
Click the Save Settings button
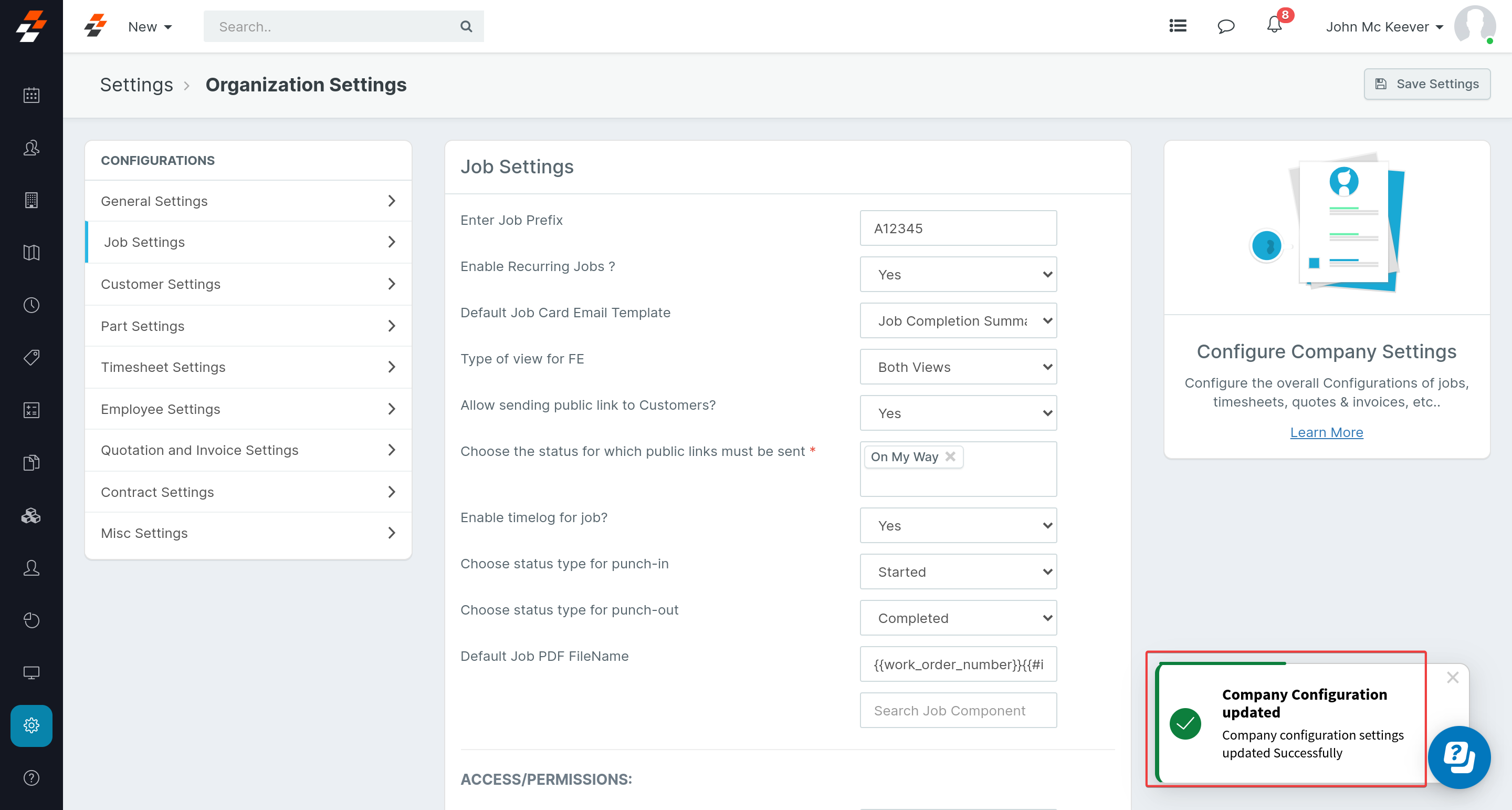click(1426, 84)
